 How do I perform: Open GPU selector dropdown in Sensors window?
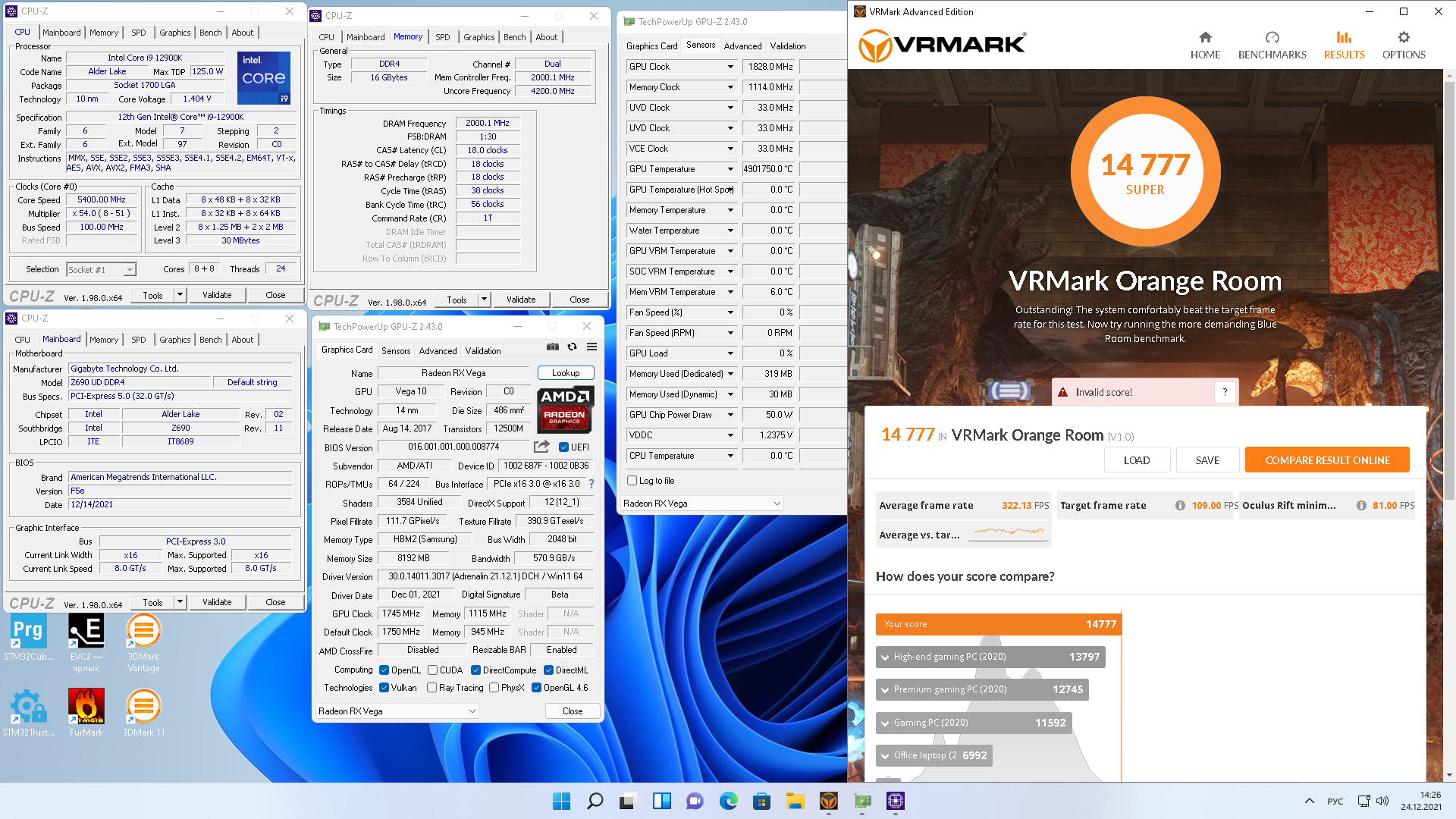point(701,504)
